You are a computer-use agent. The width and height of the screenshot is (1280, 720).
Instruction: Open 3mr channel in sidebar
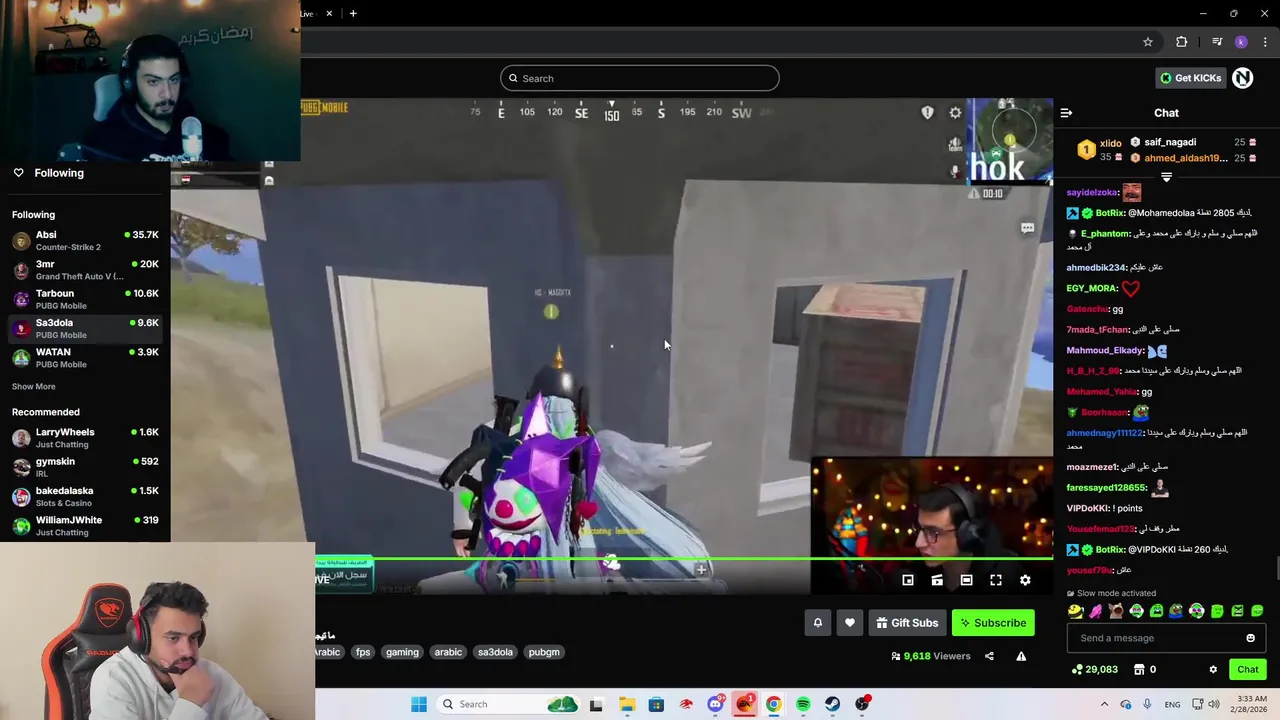pyautogui.click(x=85, y=270)
